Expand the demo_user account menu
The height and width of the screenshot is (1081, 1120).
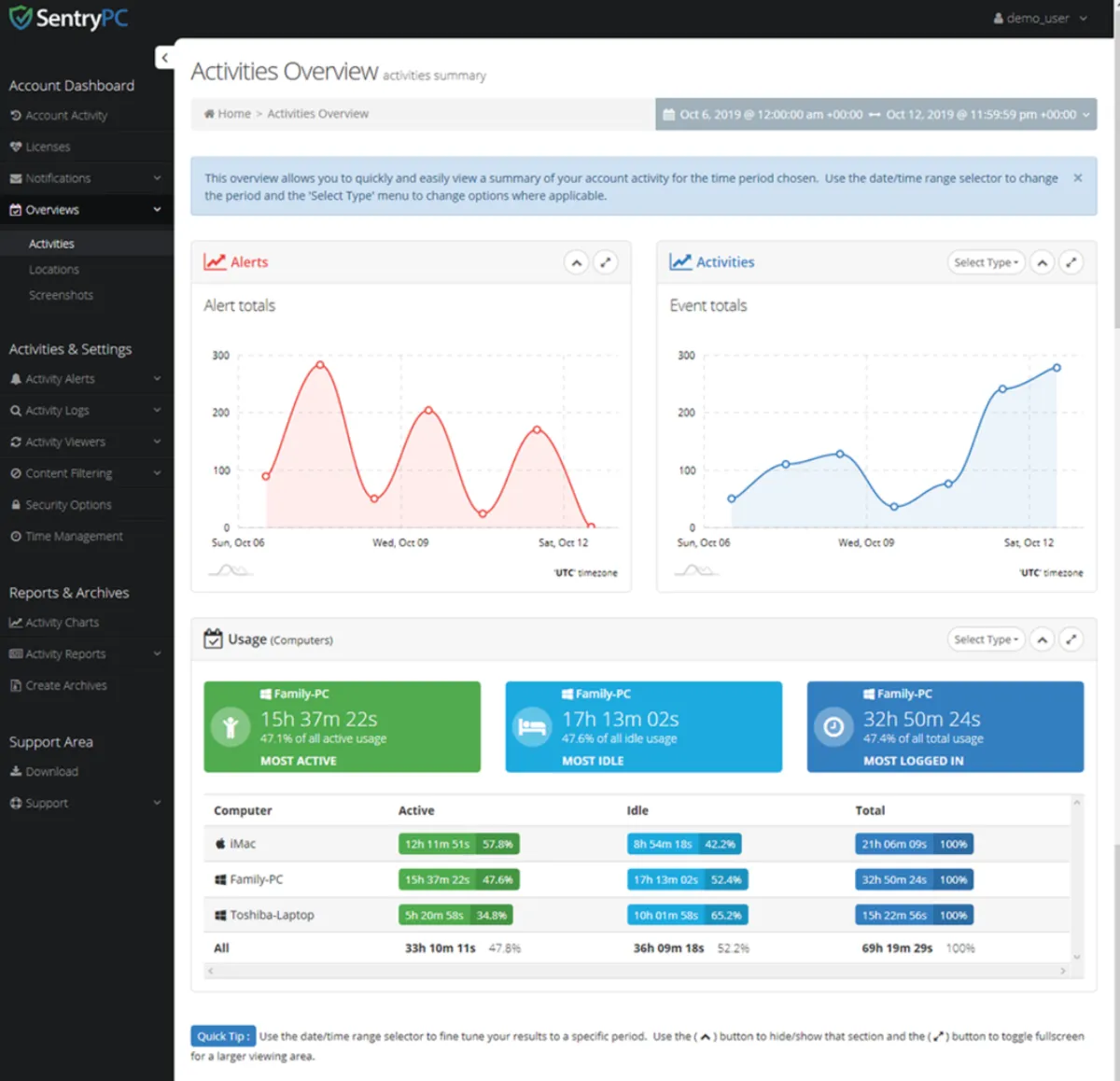1041,18
